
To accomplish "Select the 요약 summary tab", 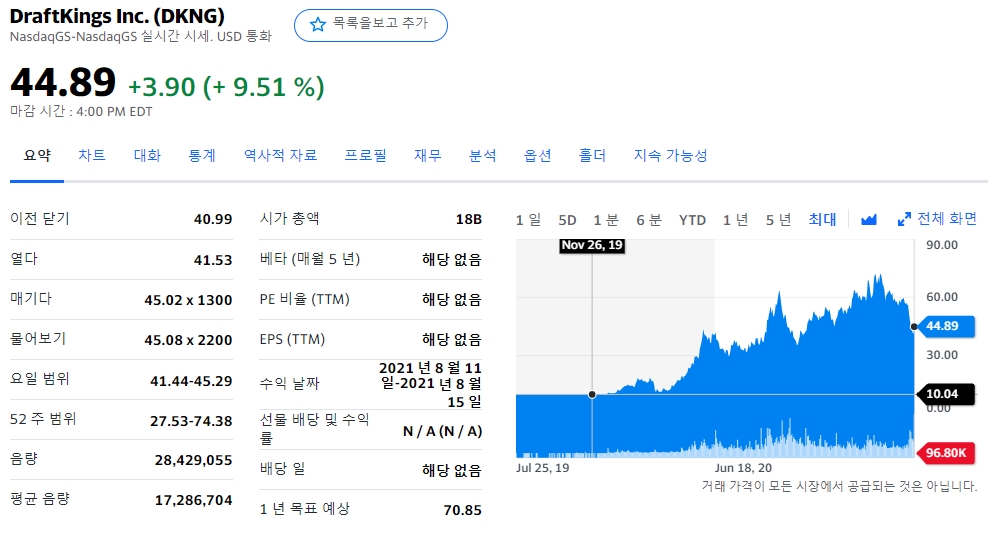I will point(37,156).
